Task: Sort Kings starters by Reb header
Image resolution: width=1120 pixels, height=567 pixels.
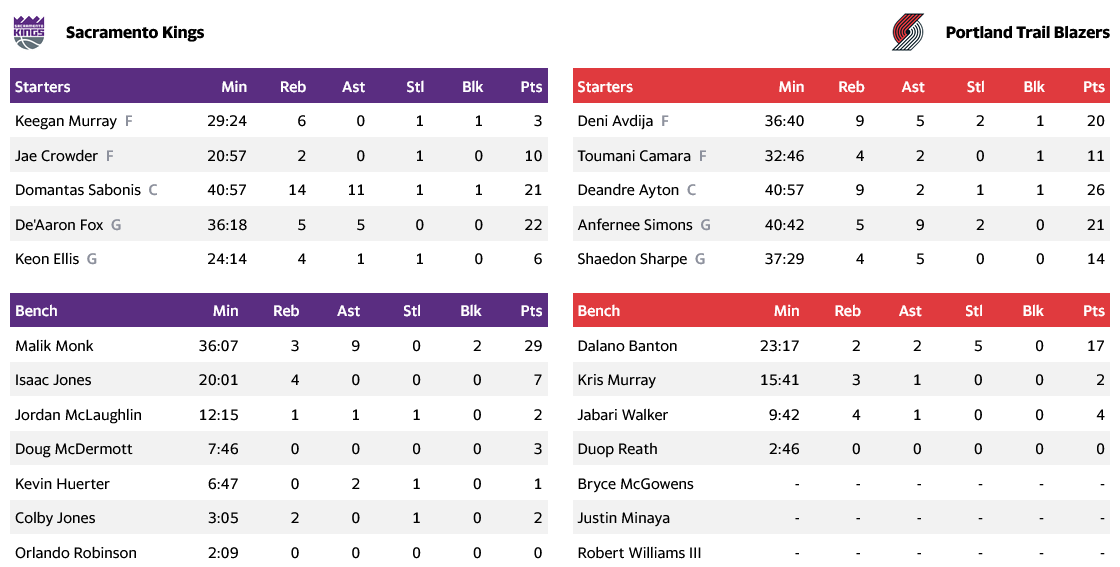Action: [293, 87]
